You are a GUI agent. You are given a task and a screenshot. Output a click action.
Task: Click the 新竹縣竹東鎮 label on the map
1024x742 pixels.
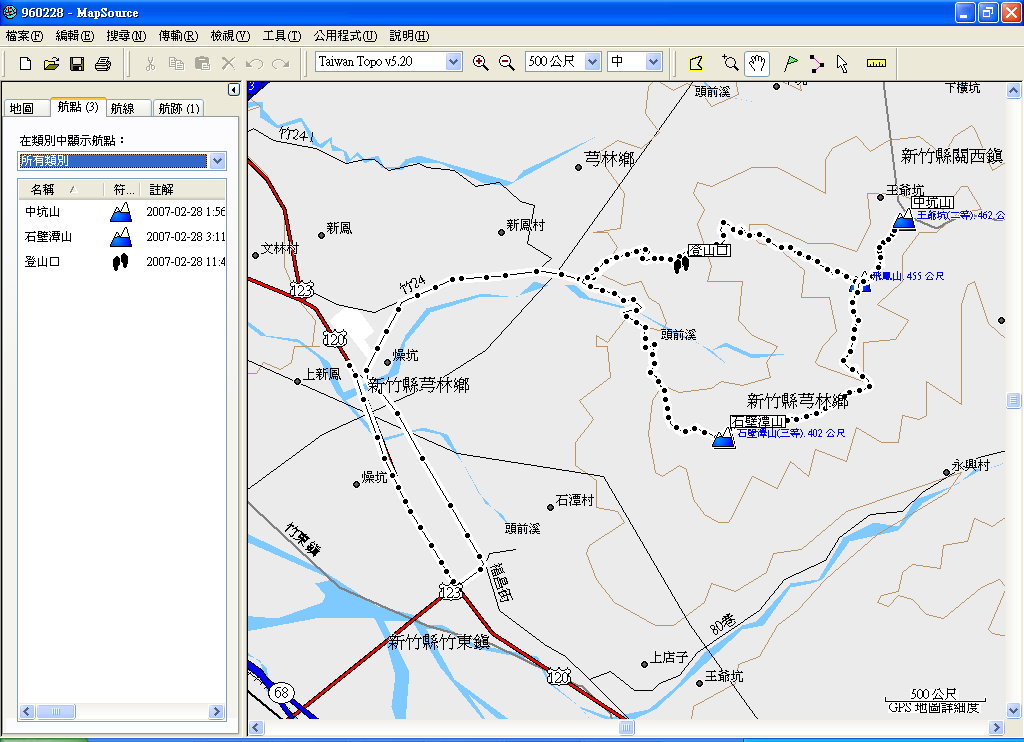tap(439, 642)
